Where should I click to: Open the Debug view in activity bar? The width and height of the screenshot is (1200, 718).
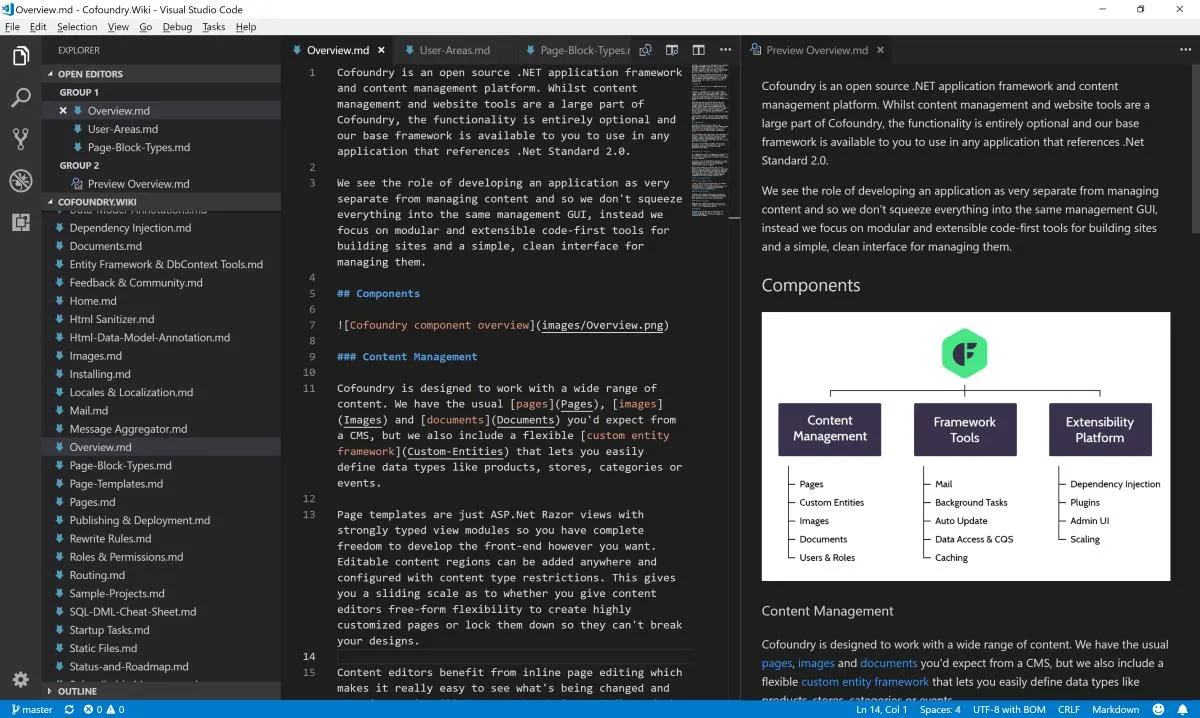(x=20, y=181)
